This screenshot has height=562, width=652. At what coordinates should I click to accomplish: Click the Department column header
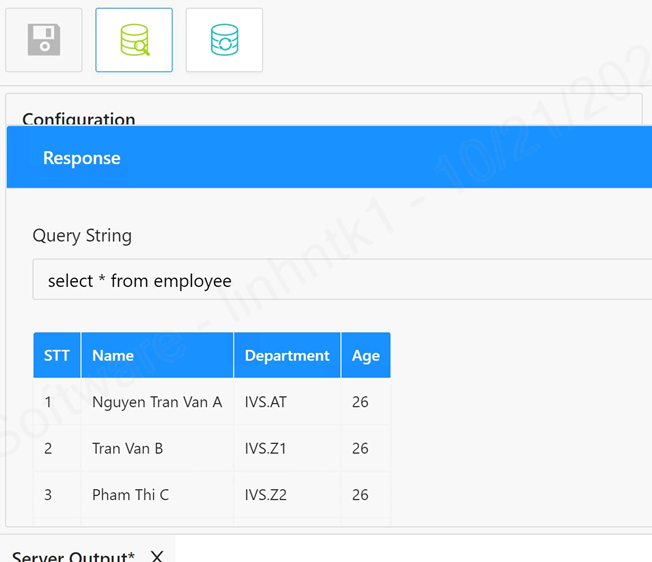(287, 355)
